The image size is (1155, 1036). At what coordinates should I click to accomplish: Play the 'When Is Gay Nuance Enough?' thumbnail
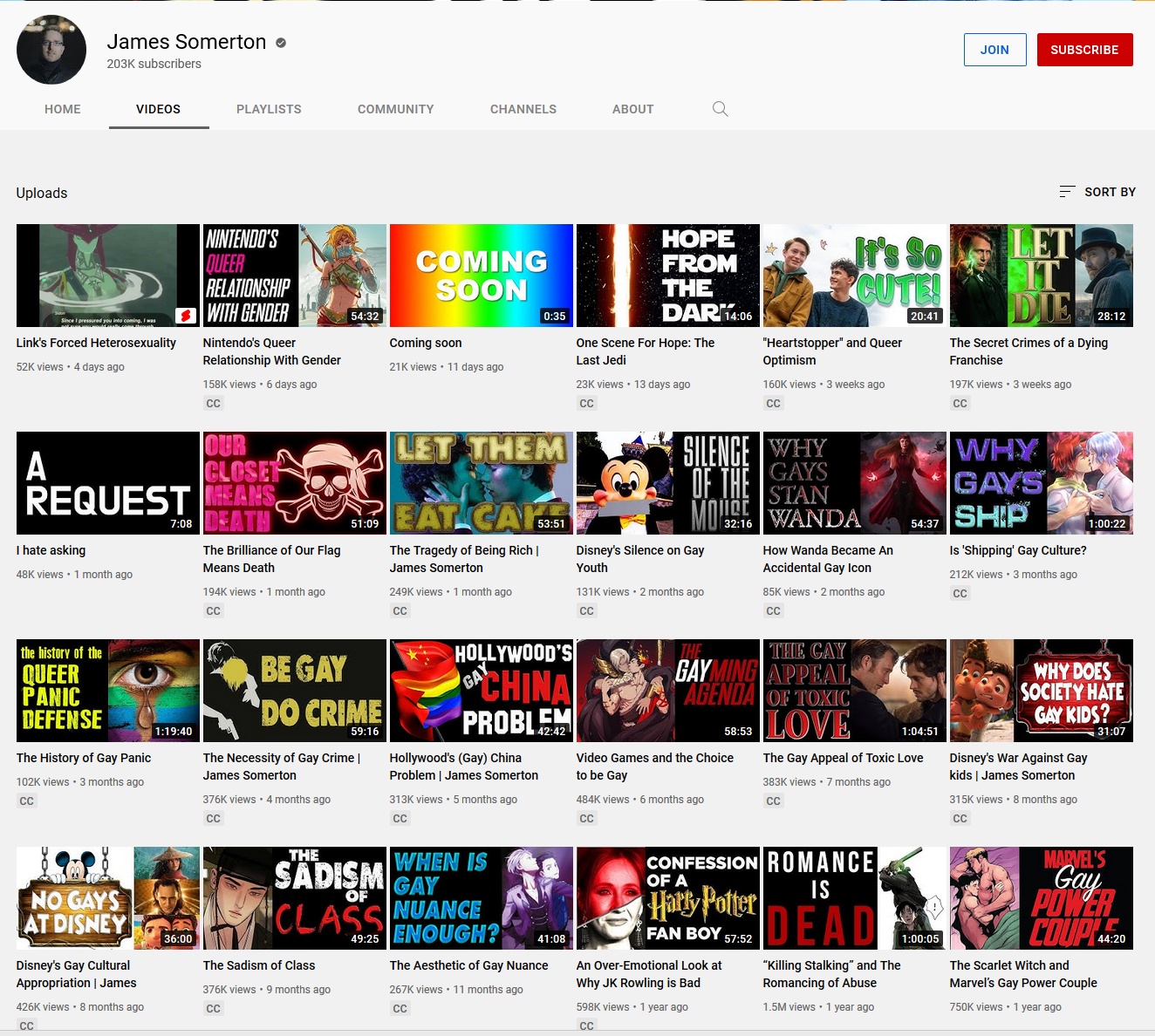pos(482,898)
